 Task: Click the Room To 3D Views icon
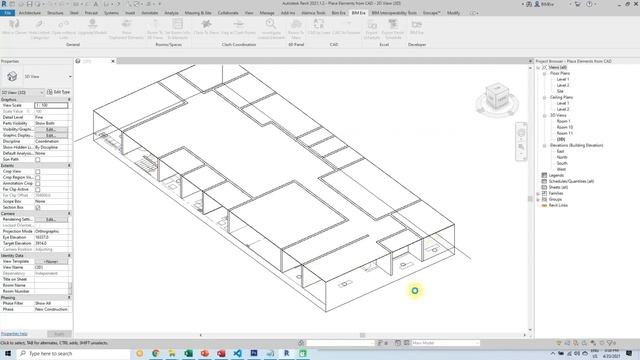[x=155, y=24]
